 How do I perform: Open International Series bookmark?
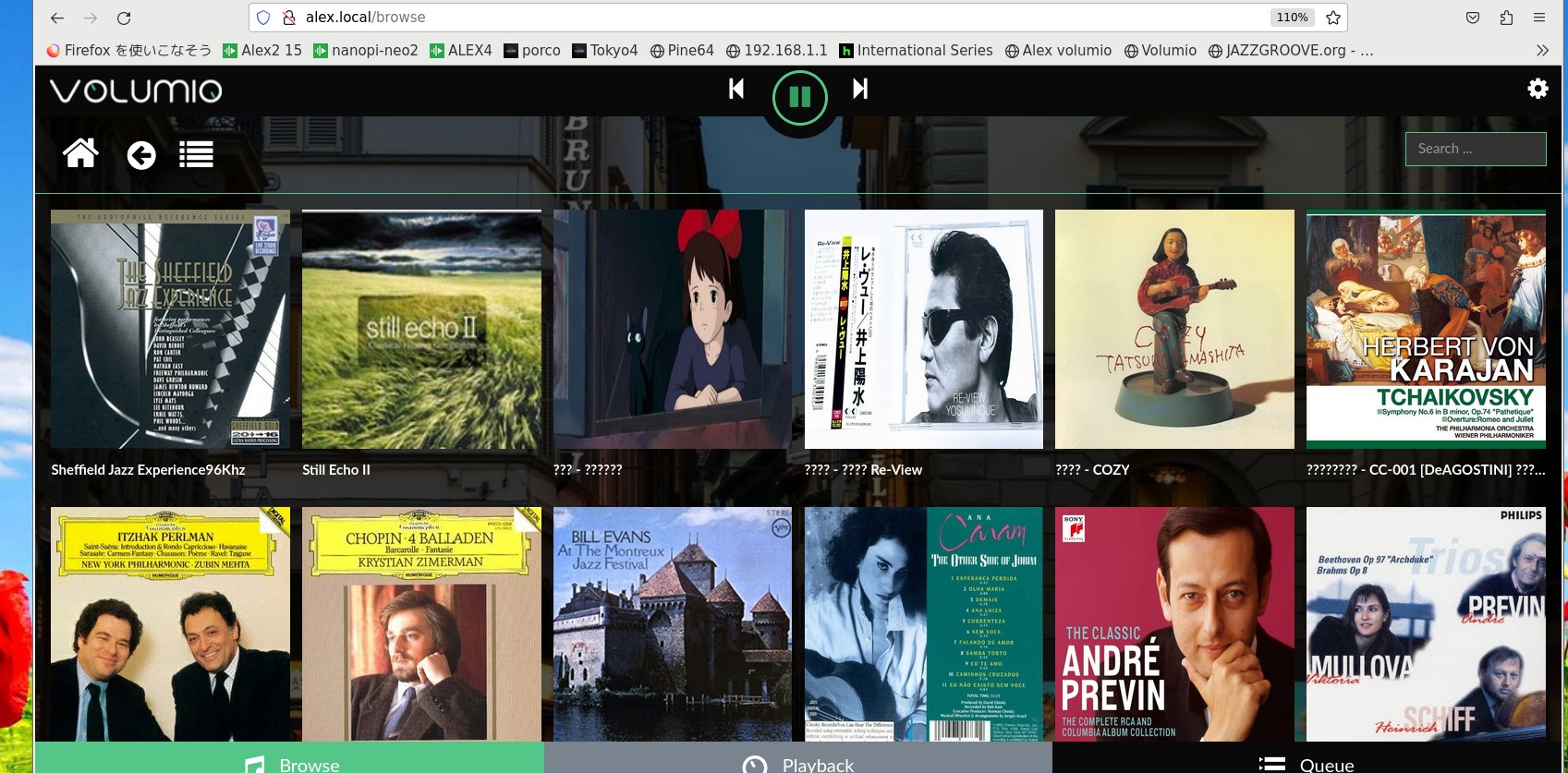(916, 51)
